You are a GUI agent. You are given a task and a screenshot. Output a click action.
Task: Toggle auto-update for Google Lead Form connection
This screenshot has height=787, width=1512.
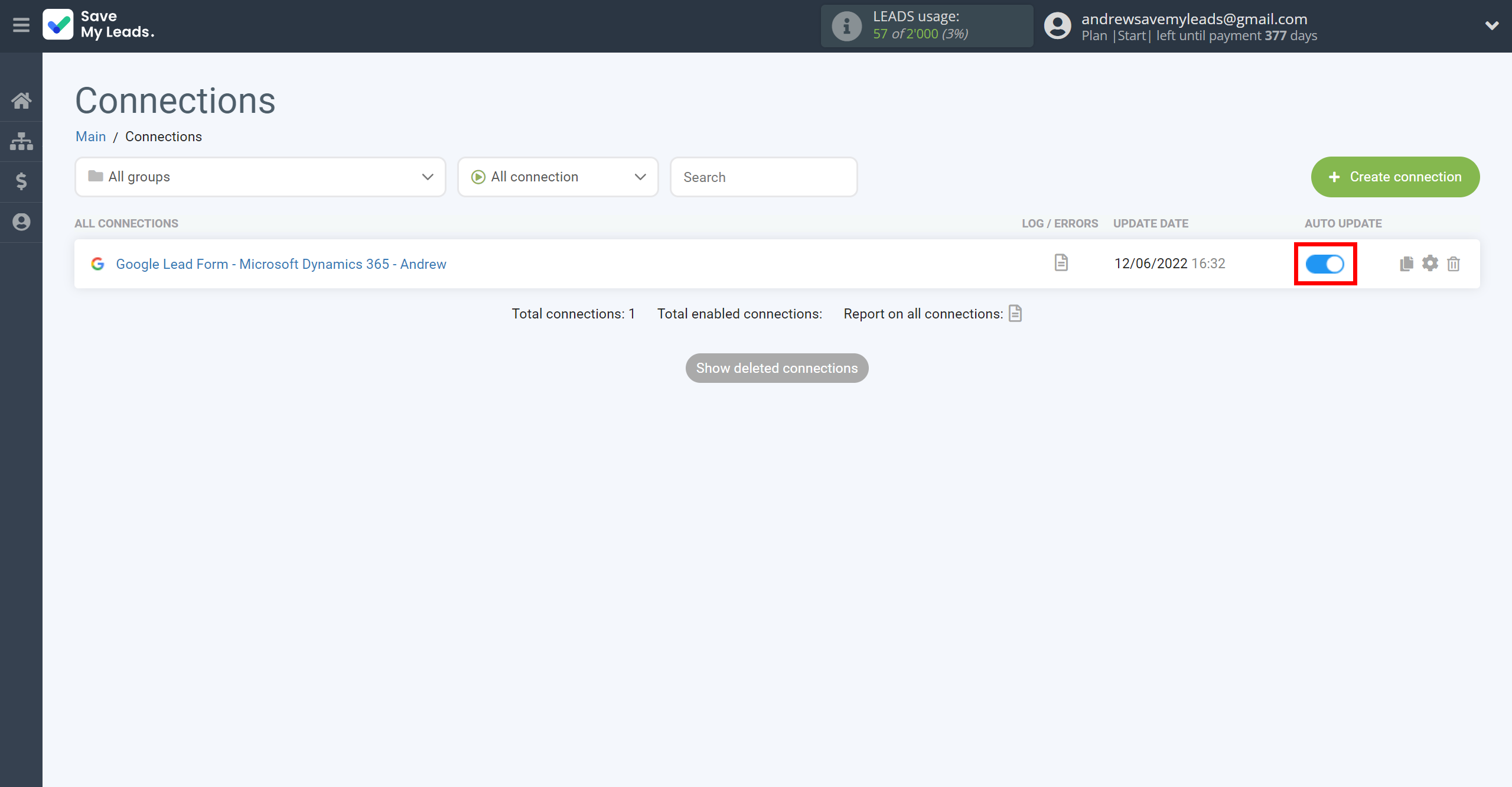(x=1325, y=263)
